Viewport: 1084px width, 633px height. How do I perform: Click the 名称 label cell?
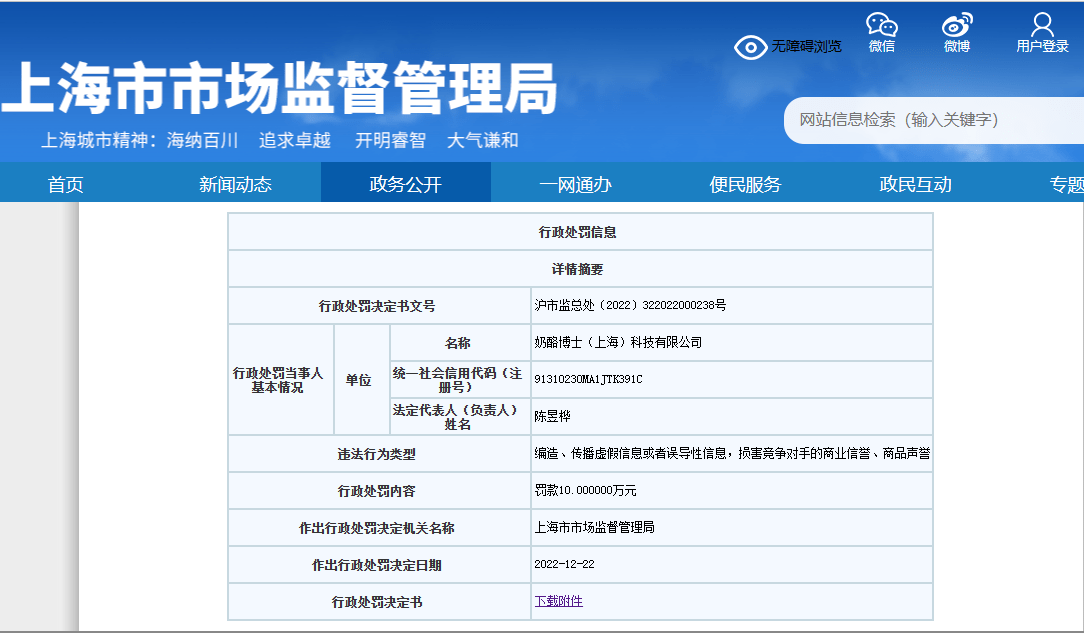coord(458,343)
